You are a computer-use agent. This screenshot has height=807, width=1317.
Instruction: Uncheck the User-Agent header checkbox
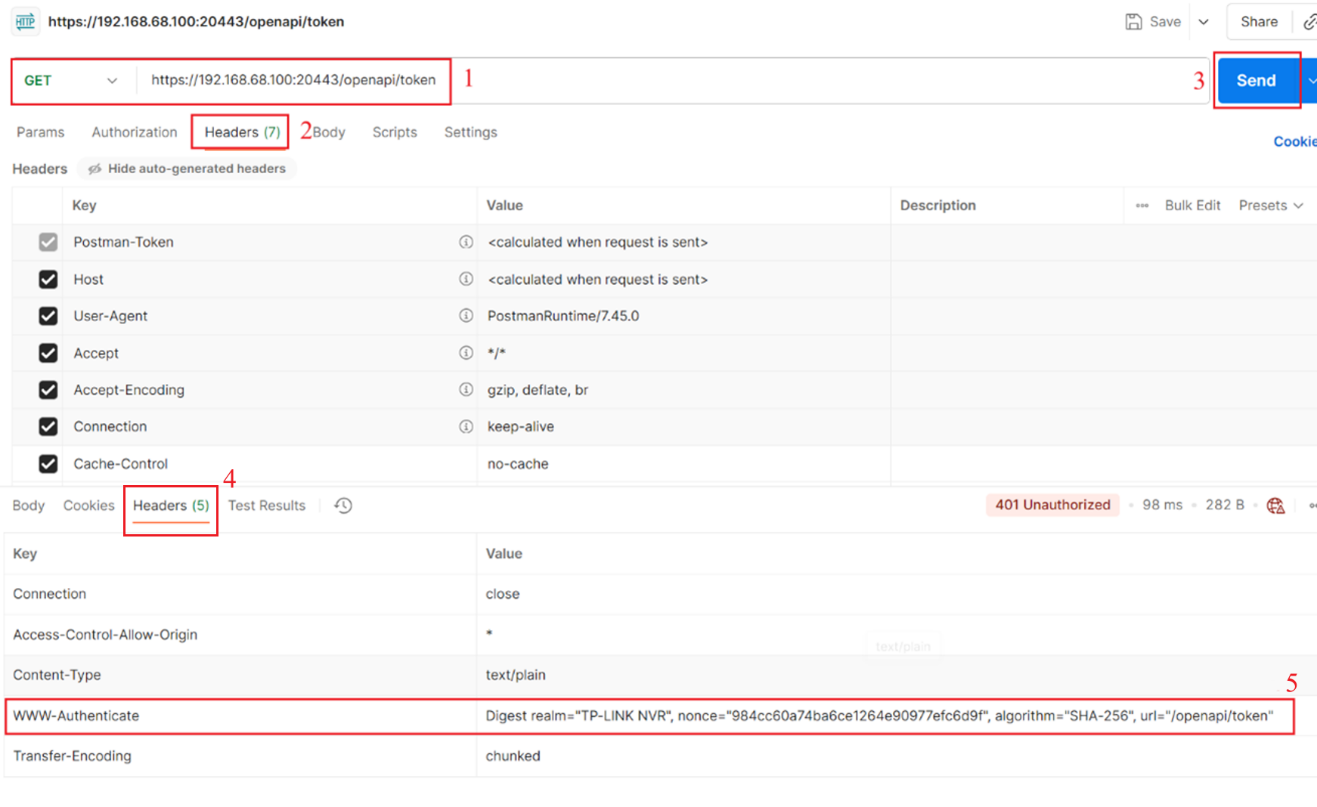pos(48,316)
